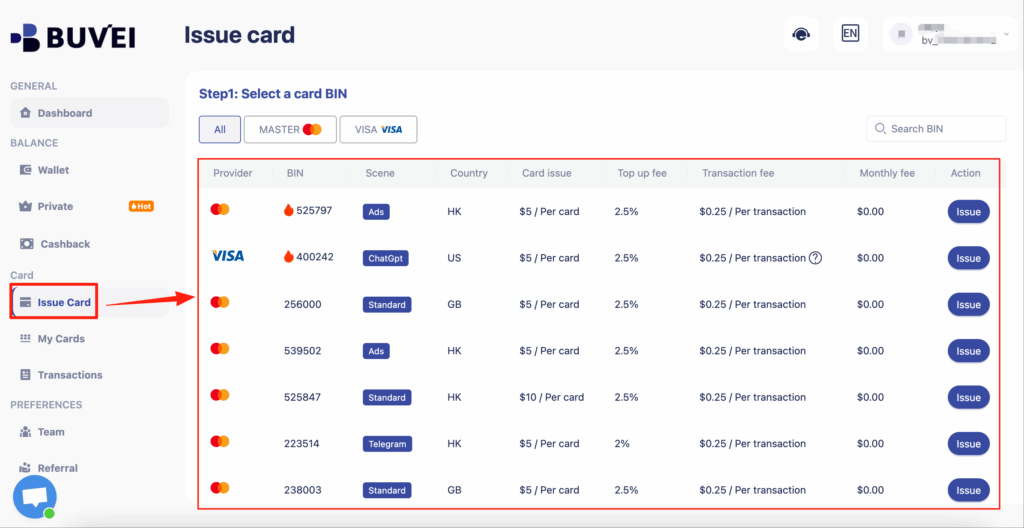Open the Private menu item marked Hot

coord(56,206)
